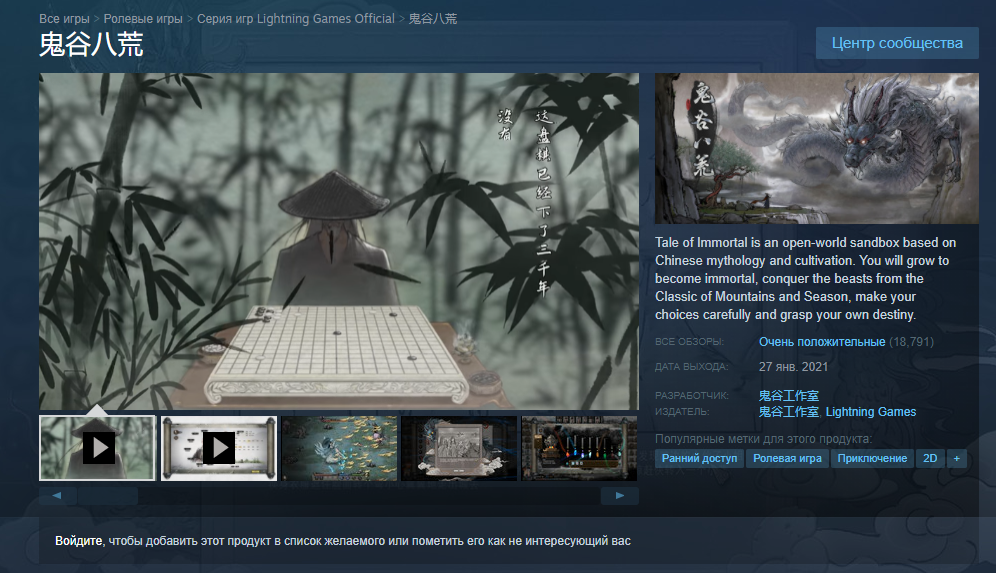Select the Ролевая игра tag
The height and width of the screenshot is (573, 996).
pos(787,458)
